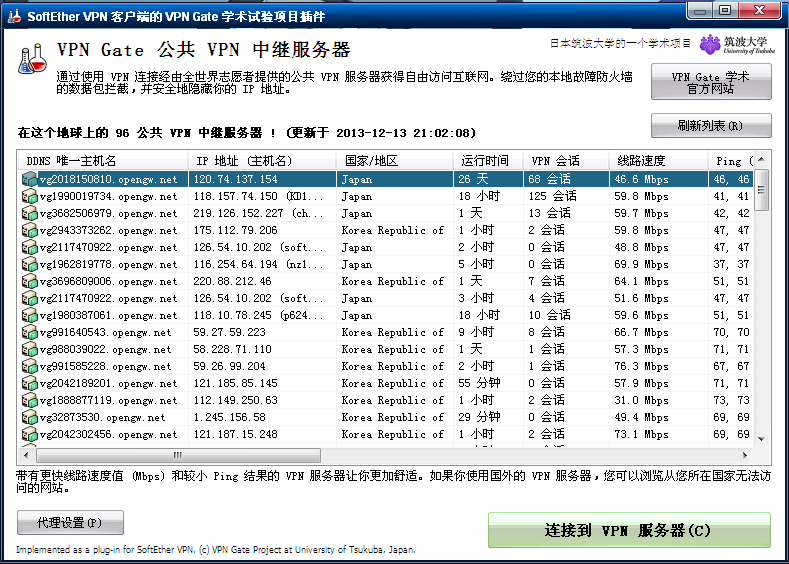
Task: Sort by 国家/地区 column header
Action: (394, 161)
